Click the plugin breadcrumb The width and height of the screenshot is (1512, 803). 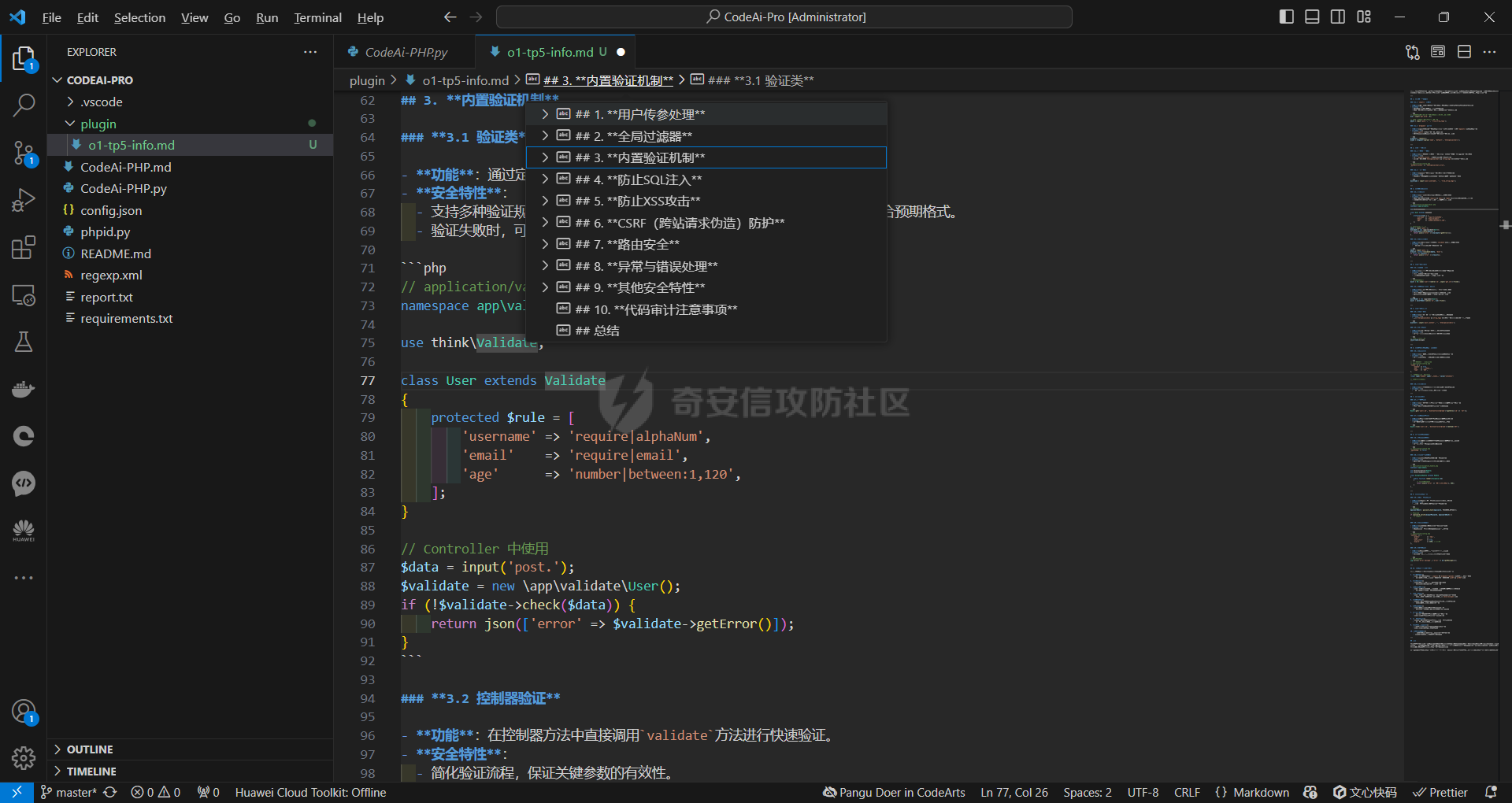pyautogui.click(x=367, y=80)
